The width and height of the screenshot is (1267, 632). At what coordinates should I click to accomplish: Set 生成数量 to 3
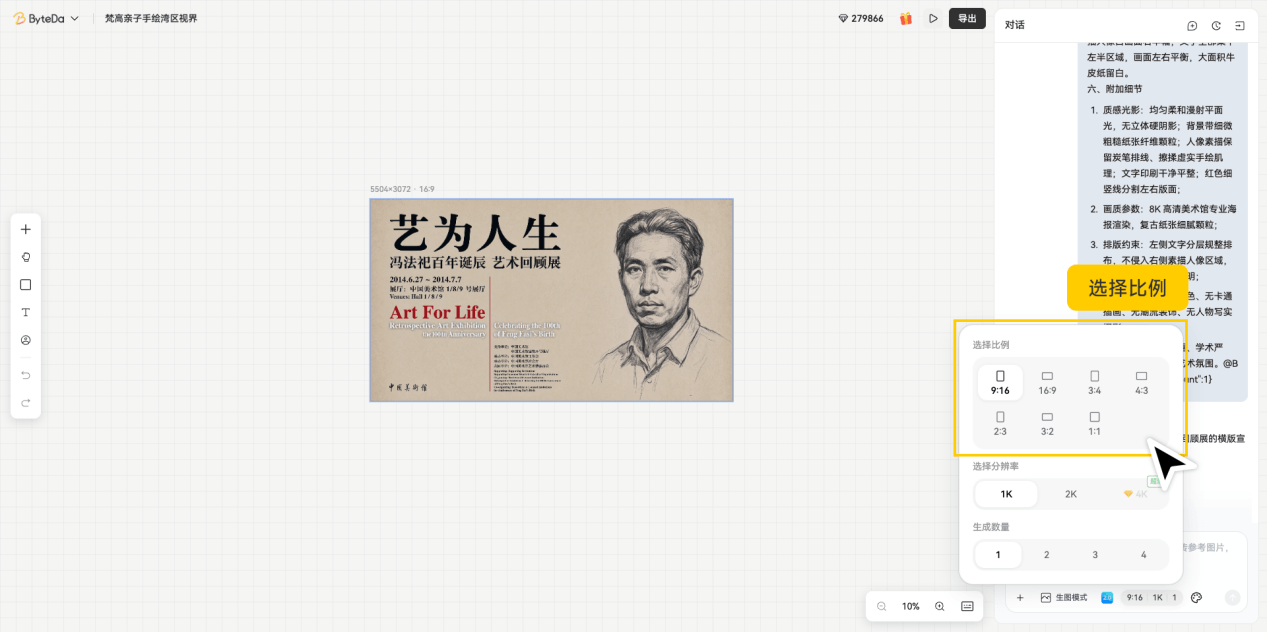click(x=1095, y=554)
